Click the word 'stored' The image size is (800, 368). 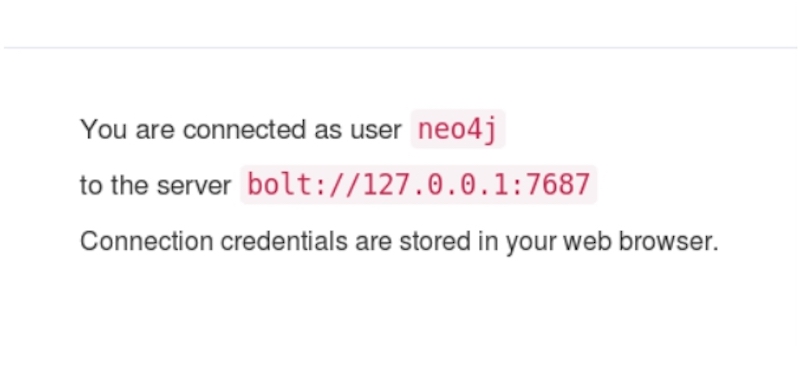[435, 241]
